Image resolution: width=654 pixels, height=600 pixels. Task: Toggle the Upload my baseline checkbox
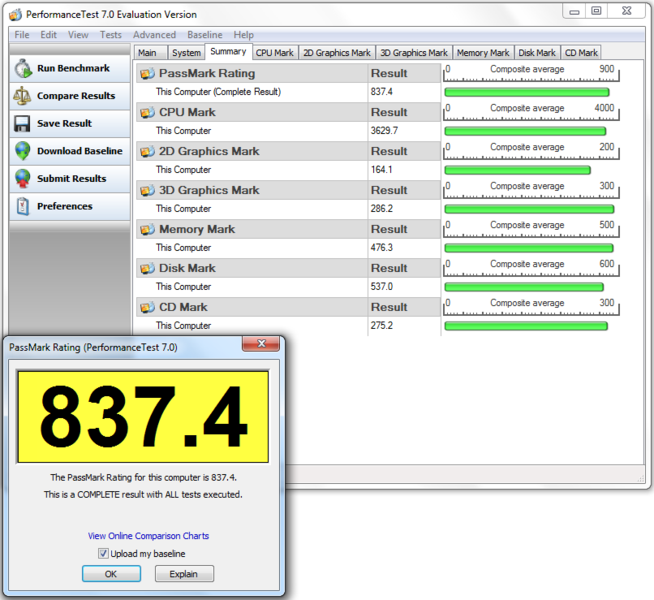[103, 554]
